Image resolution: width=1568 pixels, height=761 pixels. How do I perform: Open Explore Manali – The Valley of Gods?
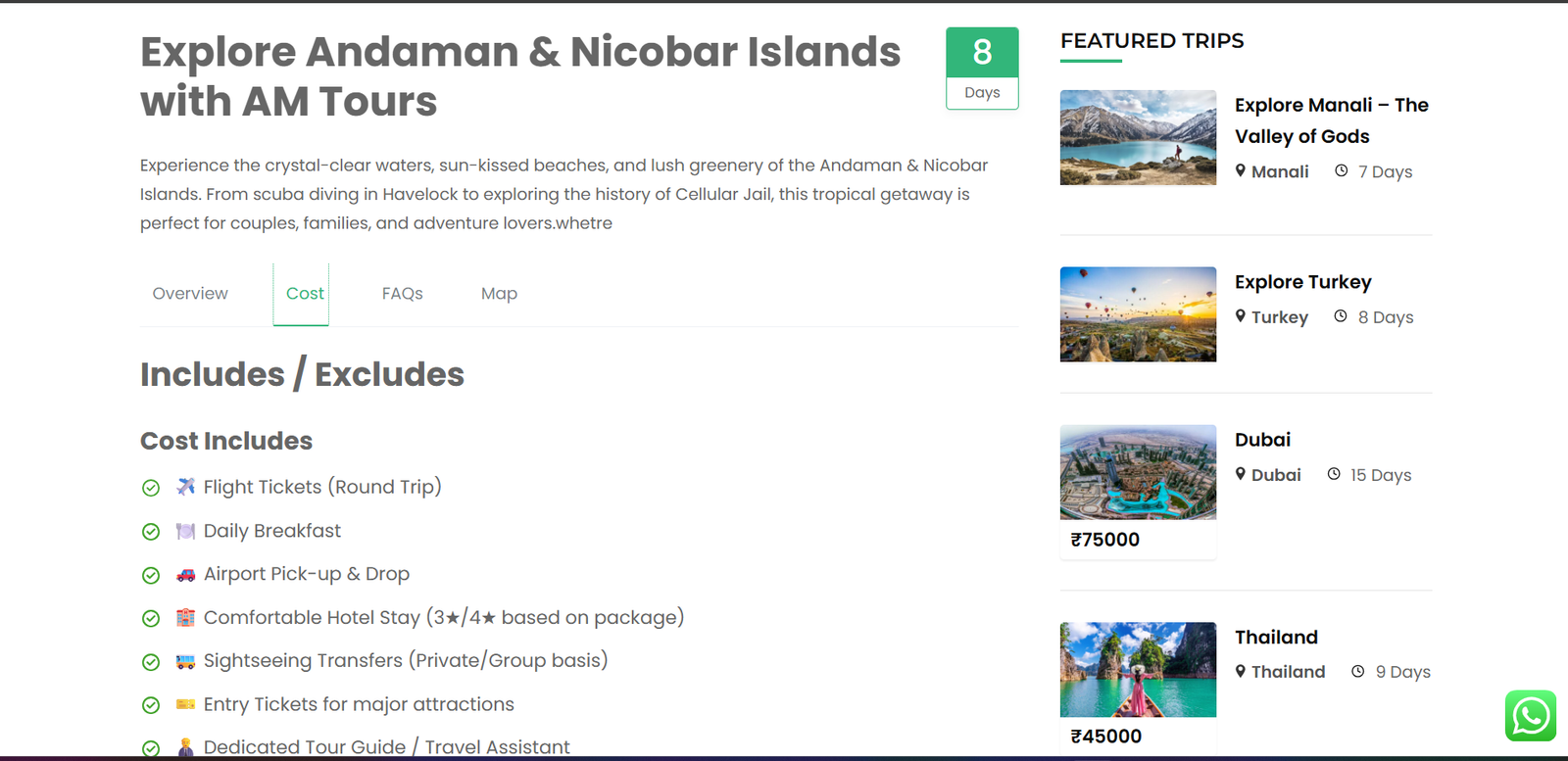point(1331,120)
